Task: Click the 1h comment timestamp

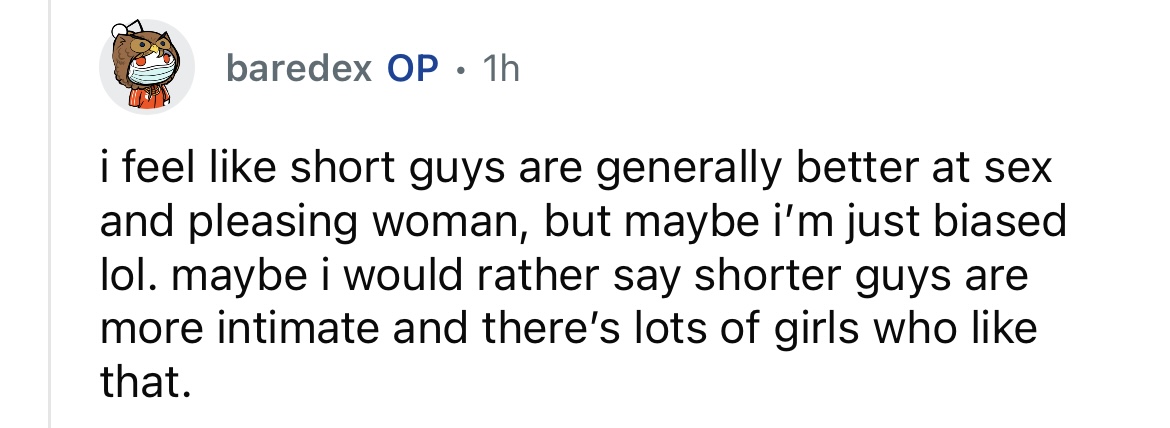Action: [500, 68]
